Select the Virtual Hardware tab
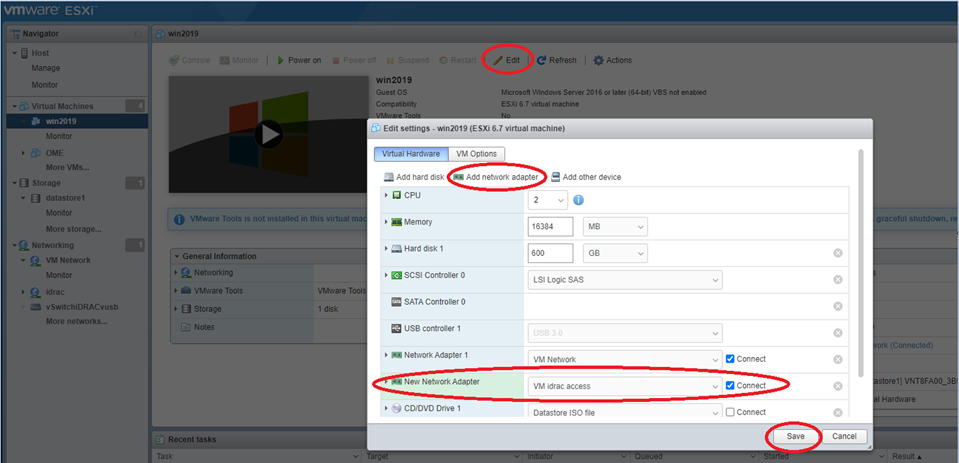Screen dimensions: 959x463 pyautogui.click(x=411, y=154)
